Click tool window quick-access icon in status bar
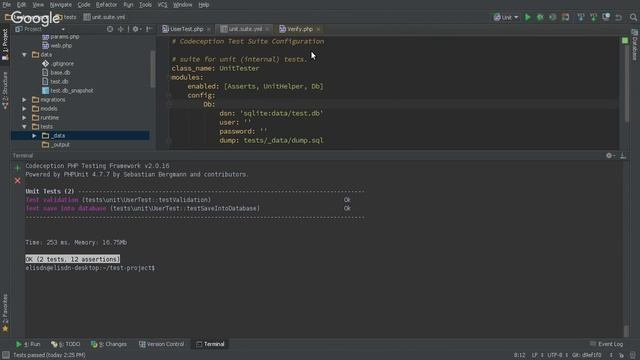640x360 pixels. [6, 355]
